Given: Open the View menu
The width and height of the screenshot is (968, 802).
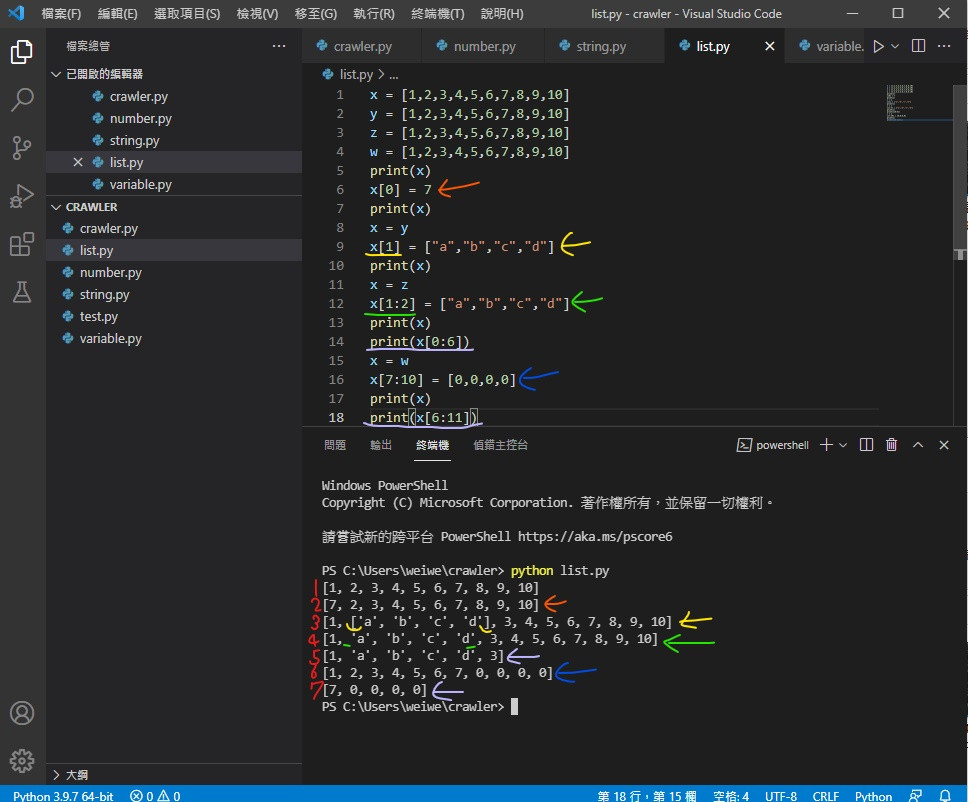Looking at the screenshot, I should (257, 14).
